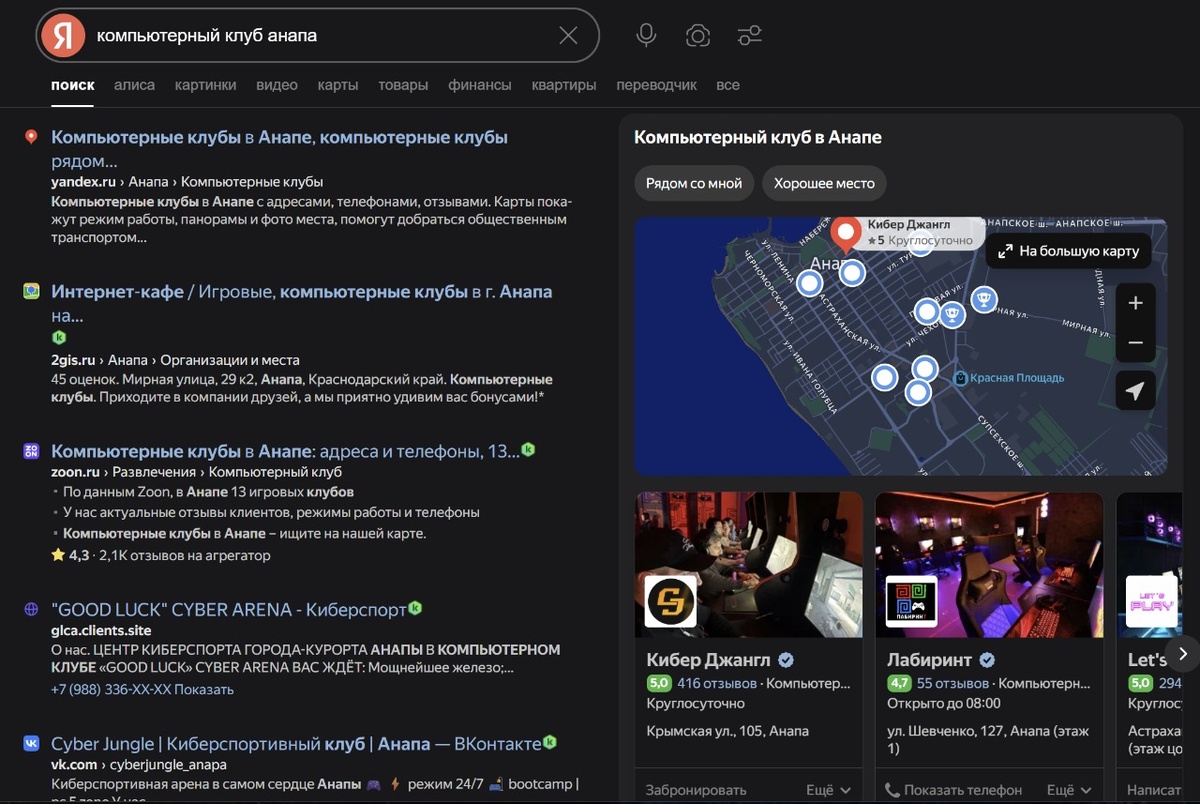Click Крымская ул., 105, Анапа address

pos(728,731)
